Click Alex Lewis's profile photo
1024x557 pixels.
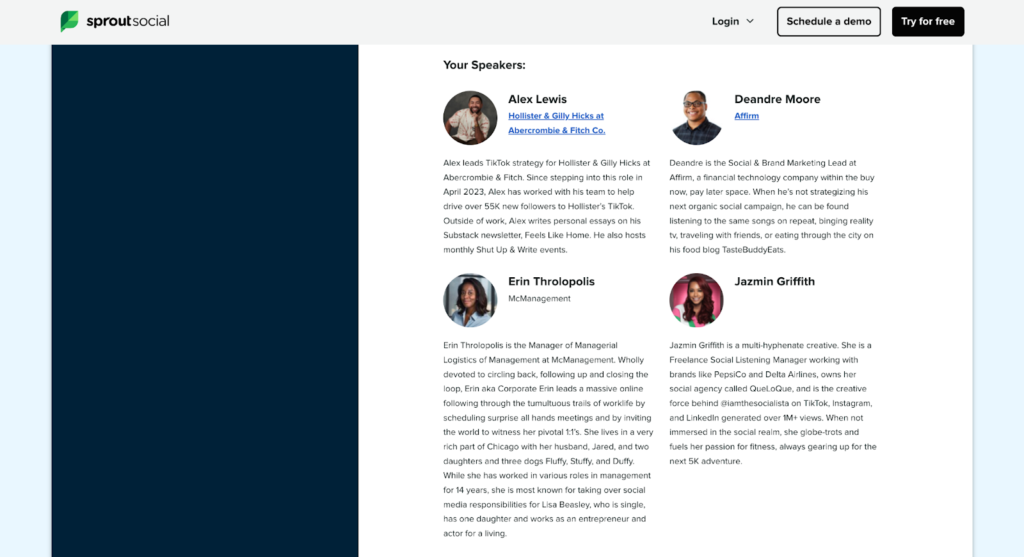click(470, 118)
